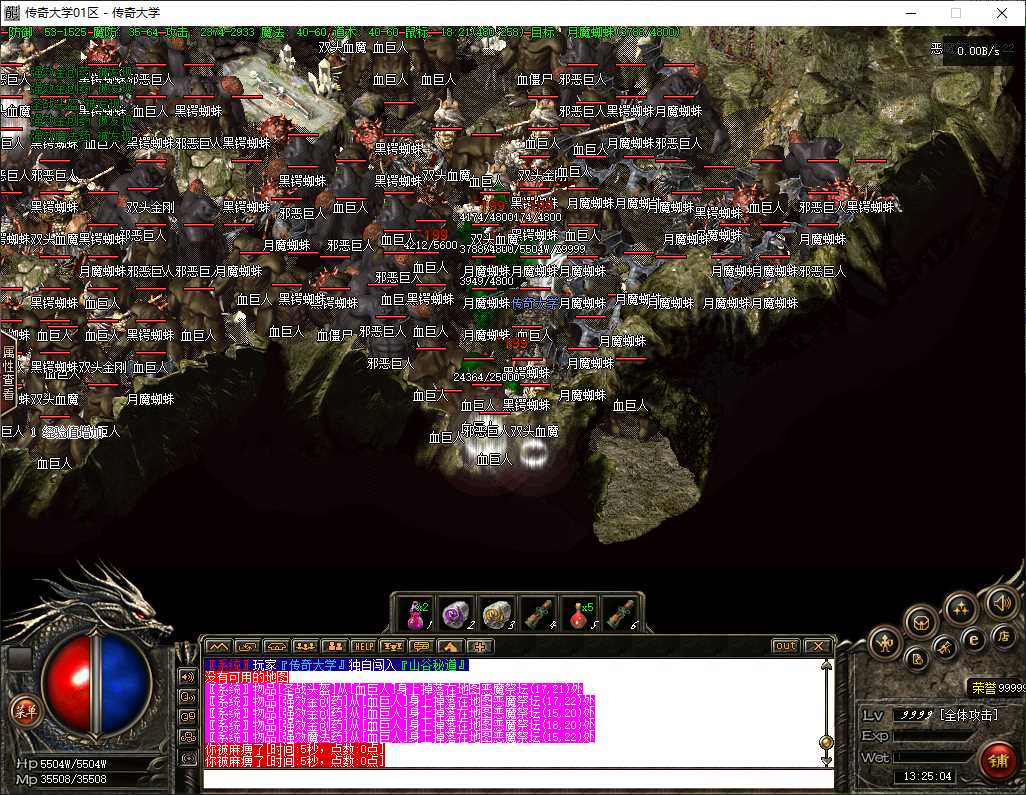Click the chat scrollbar down arrow
The height and width of the screenshot is (795, 1026).
(x=826, y=761)
